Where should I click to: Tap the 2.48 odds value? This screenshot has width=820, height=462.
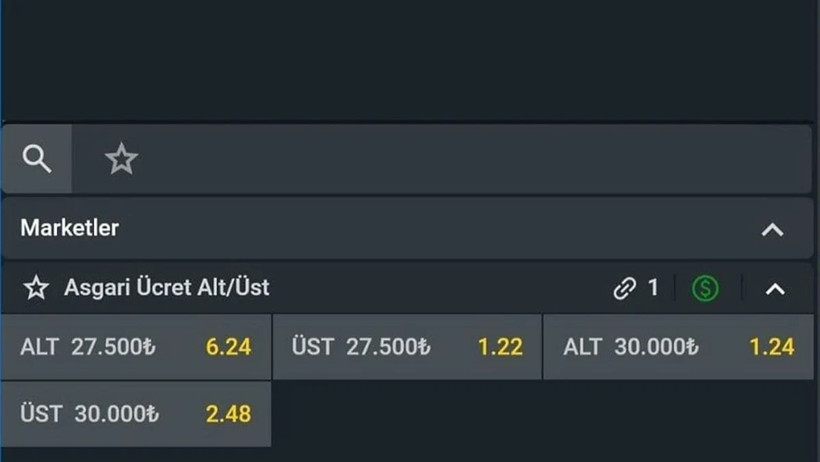coord(228,414)
